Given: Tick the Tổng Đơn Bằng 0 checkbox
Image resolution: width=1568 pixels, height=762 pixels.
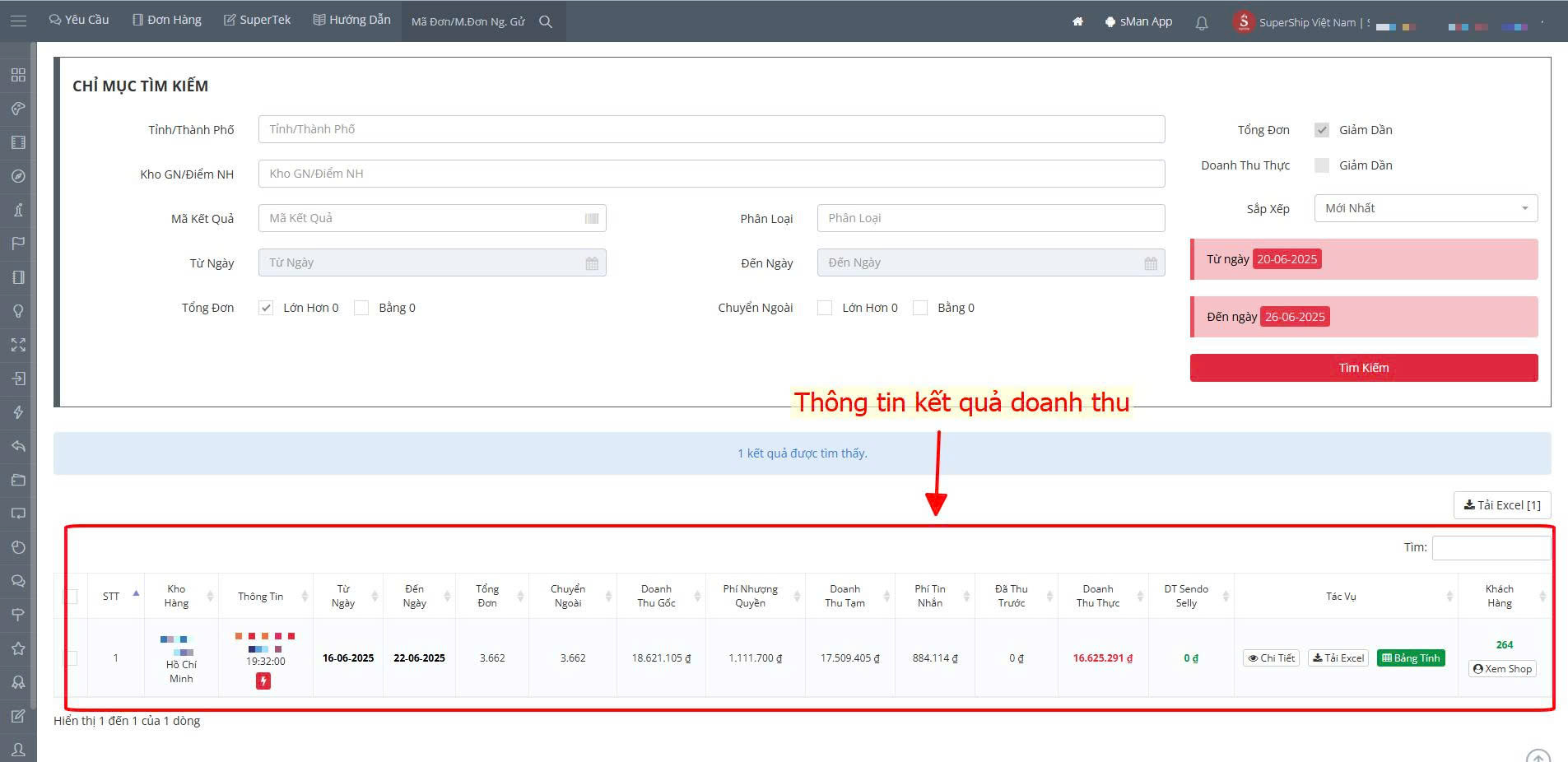Looking at the screenshot, I should (x=361, y=308).
